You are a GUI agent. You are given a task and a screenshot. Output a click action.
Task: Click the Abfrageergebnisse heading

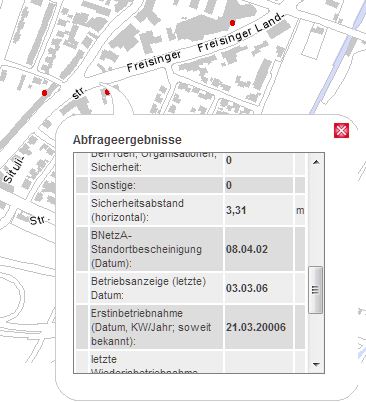[x=127, y=139]
